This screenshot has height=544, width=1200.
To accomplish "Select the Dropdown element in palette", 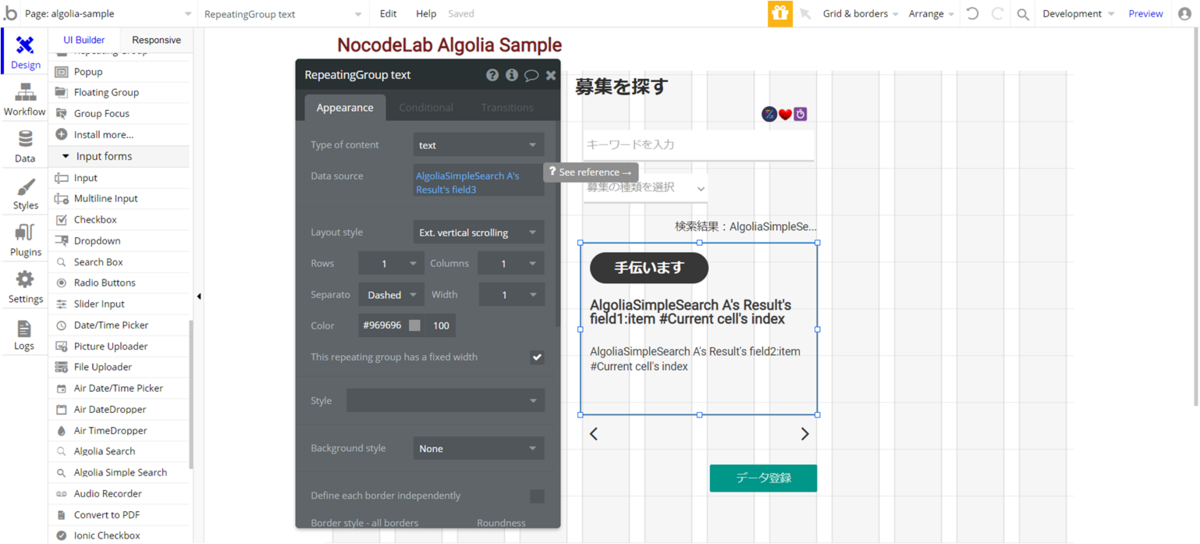I will 97,241.
